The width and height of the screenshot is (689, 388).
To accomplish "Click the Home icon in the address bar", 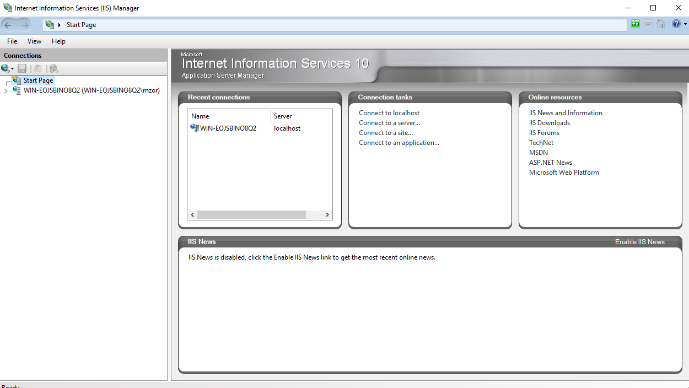I will click(661, 24).
